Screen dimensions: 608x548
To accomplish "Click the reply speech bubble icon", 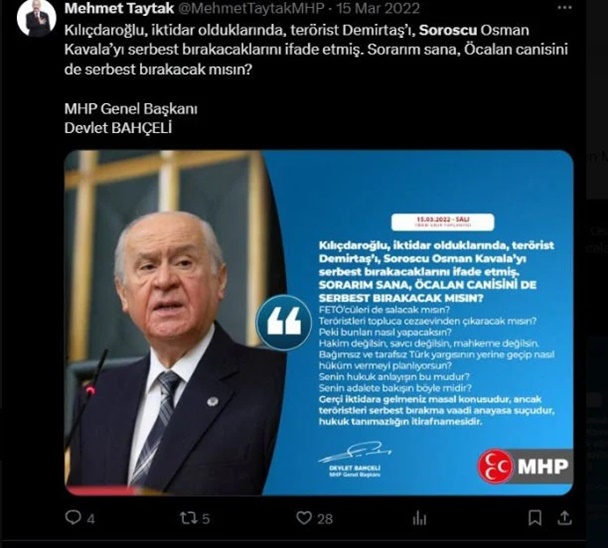I will [x=73, y=517].
